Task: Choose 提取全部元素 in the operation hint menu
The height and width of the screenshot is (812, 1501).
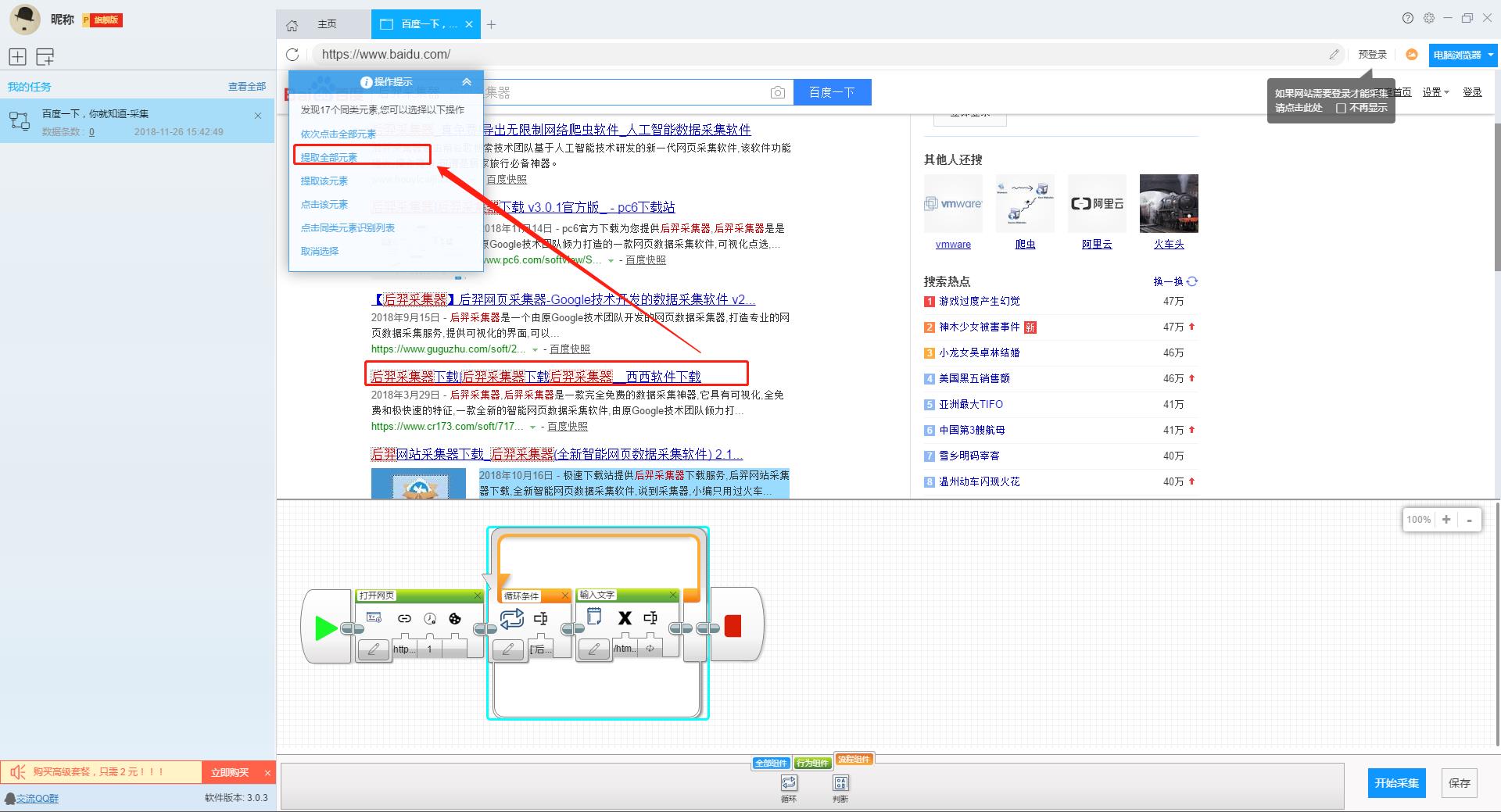Action: click(x=329, y=157)
